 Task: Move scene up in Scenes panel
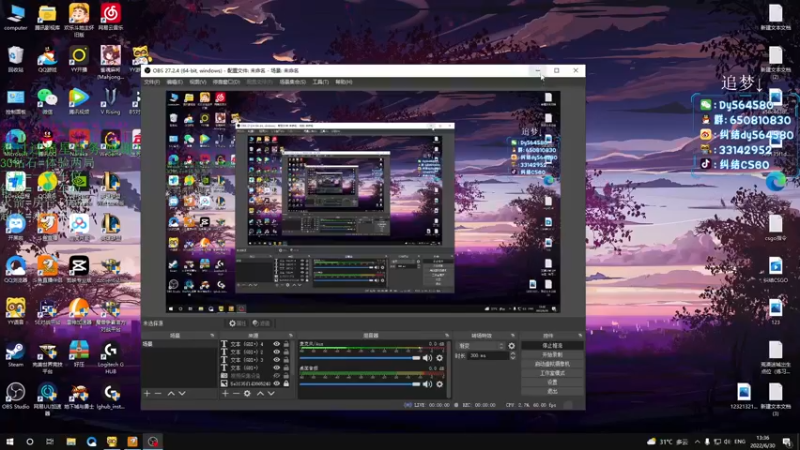171,393
